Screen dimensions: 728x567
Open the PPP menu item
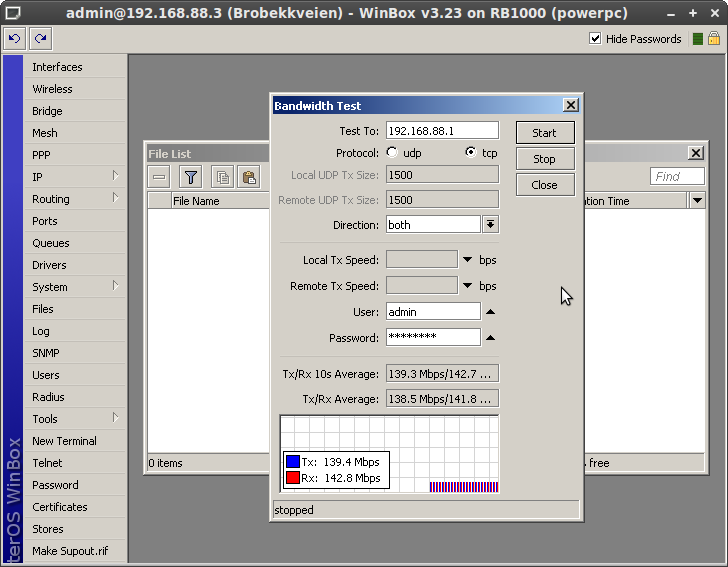(74, 155)
